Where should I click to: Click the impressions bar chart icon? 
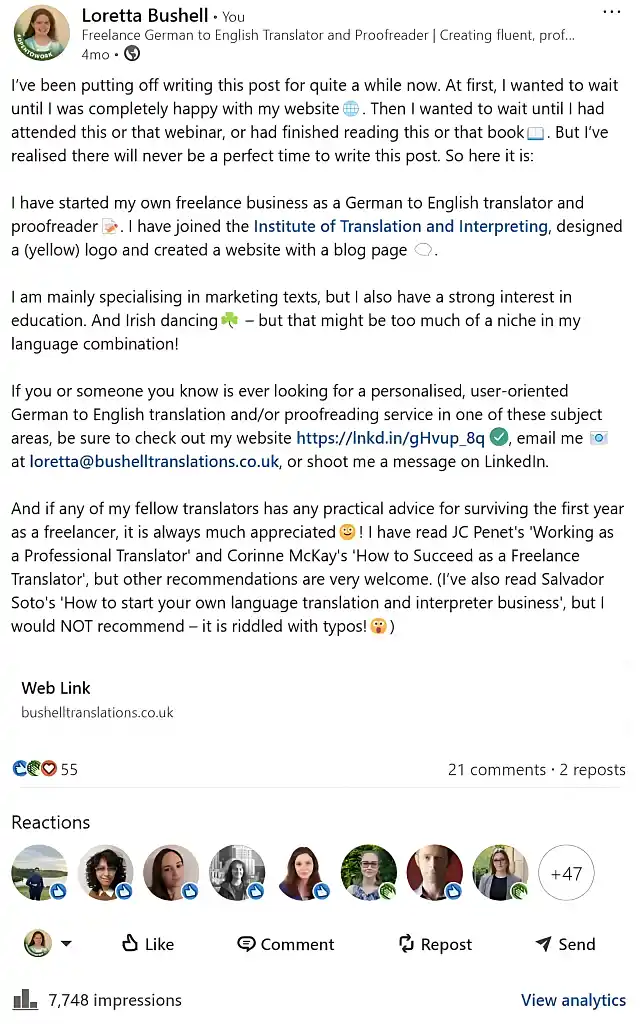[25, 999]
